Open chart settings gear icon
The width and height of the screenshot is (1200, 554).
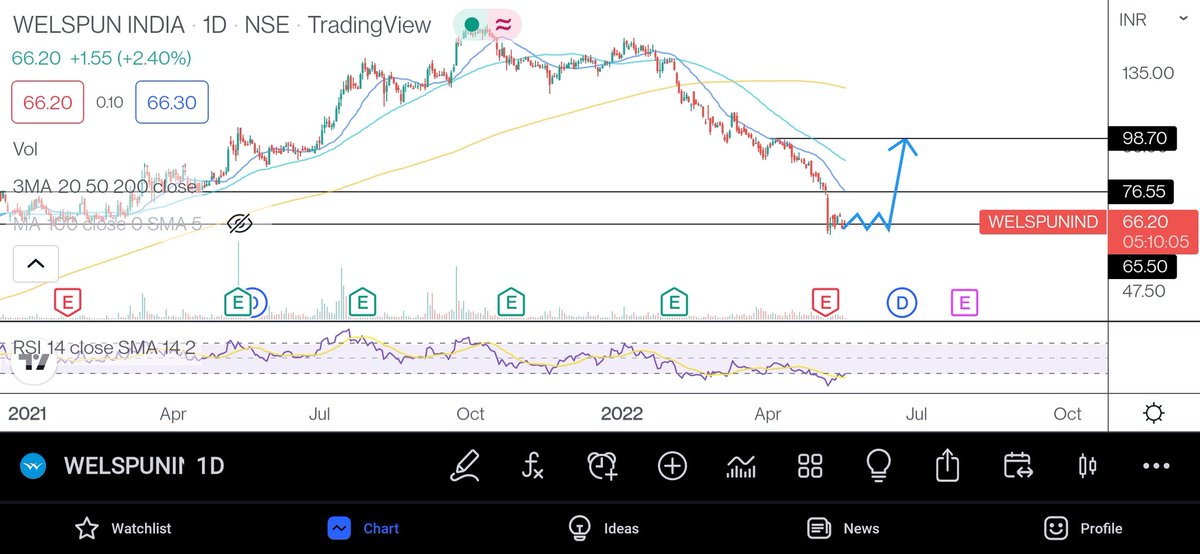tap(1154, 413)
